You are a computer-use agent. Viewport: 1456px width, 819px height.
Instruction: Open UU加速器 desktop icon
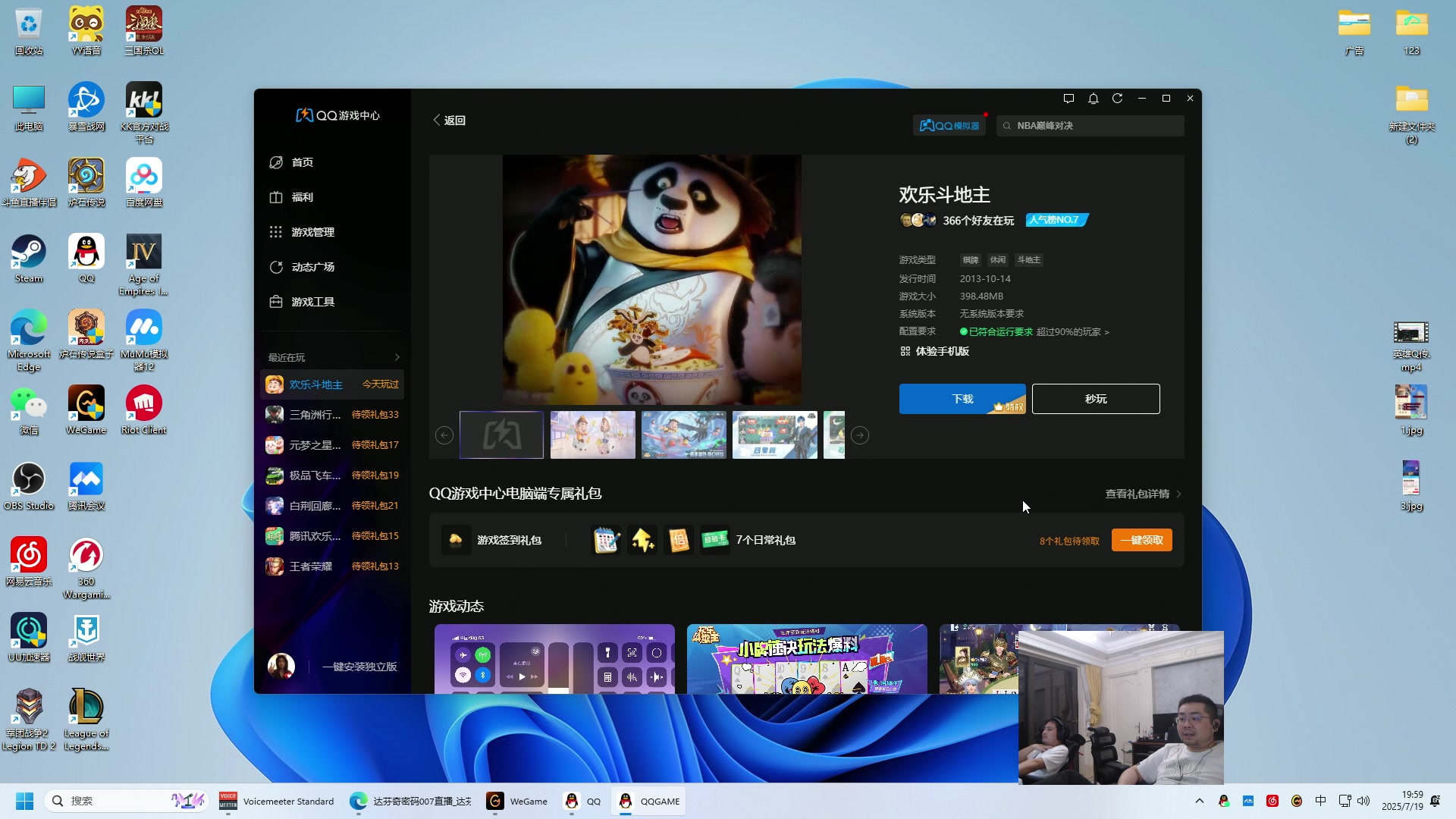(x=29, y=639)
